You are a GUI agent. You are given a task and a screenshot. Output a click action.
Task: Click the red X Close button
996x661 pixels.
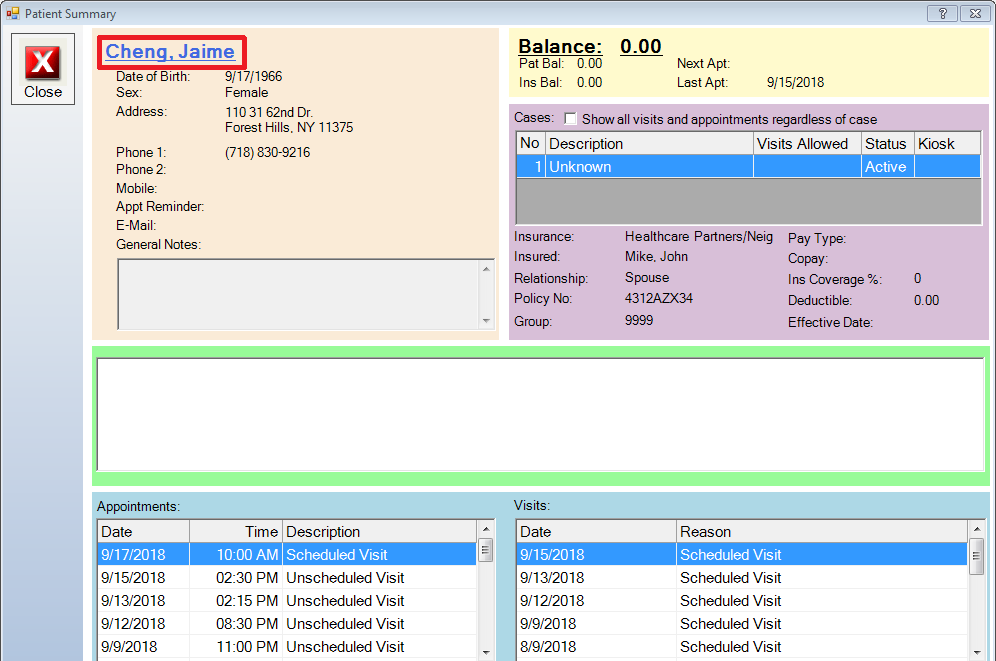pos(43,69)
